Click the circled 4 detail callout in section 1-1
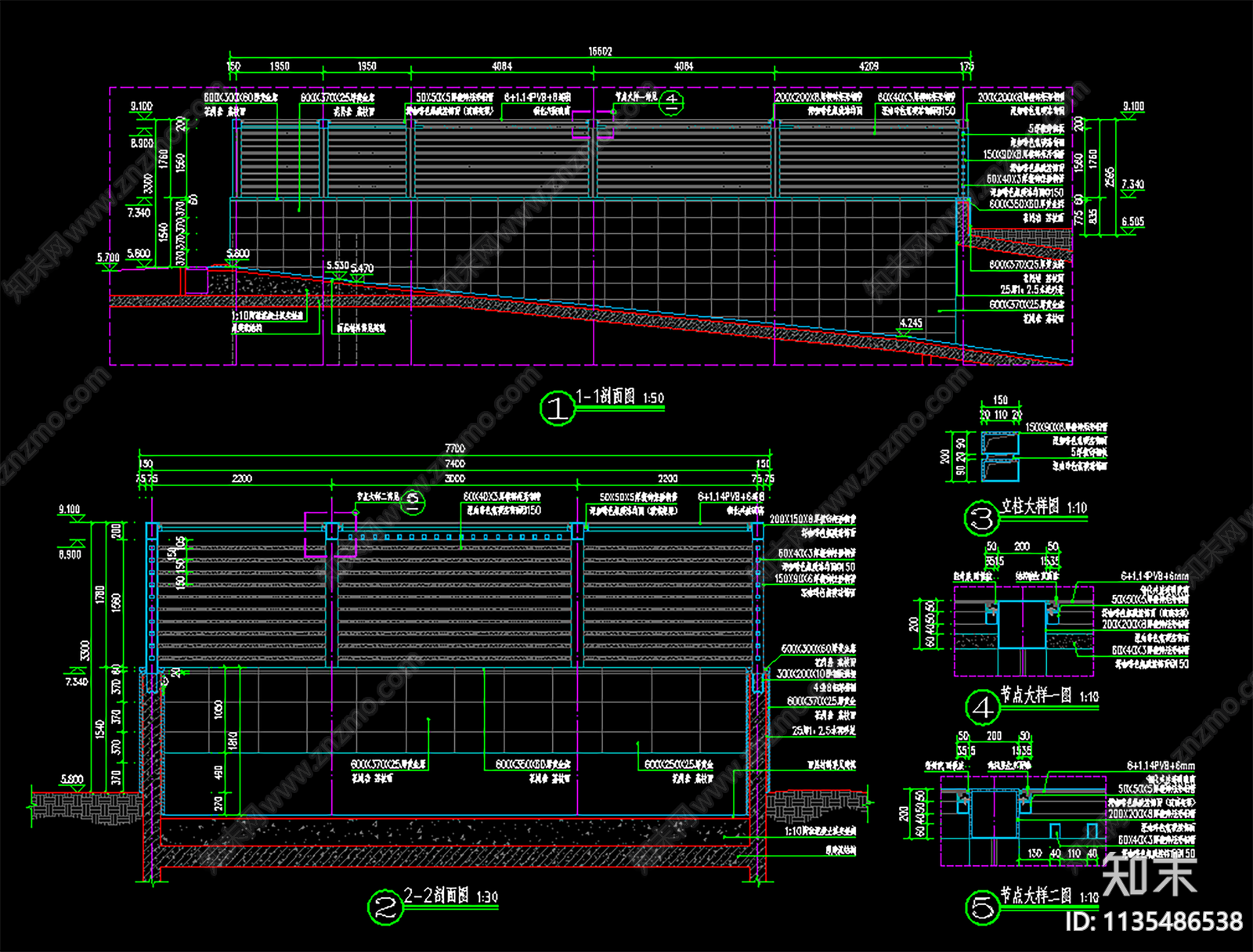 tap(672, 102)
